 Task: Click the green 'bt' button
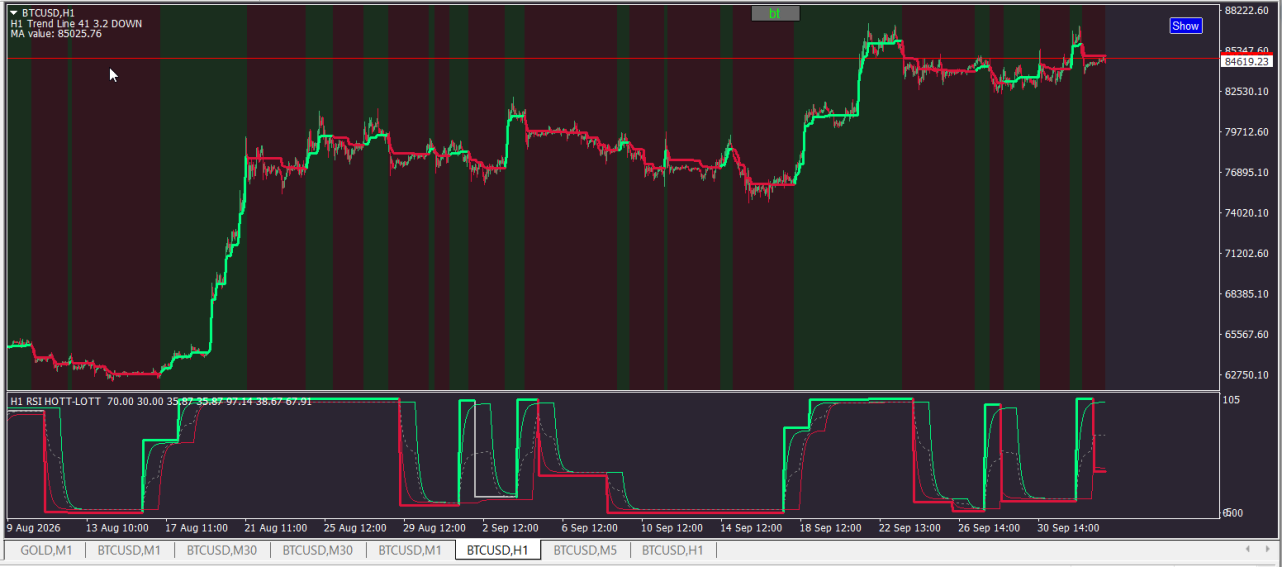pyautogui.click(x=775, y=14)
